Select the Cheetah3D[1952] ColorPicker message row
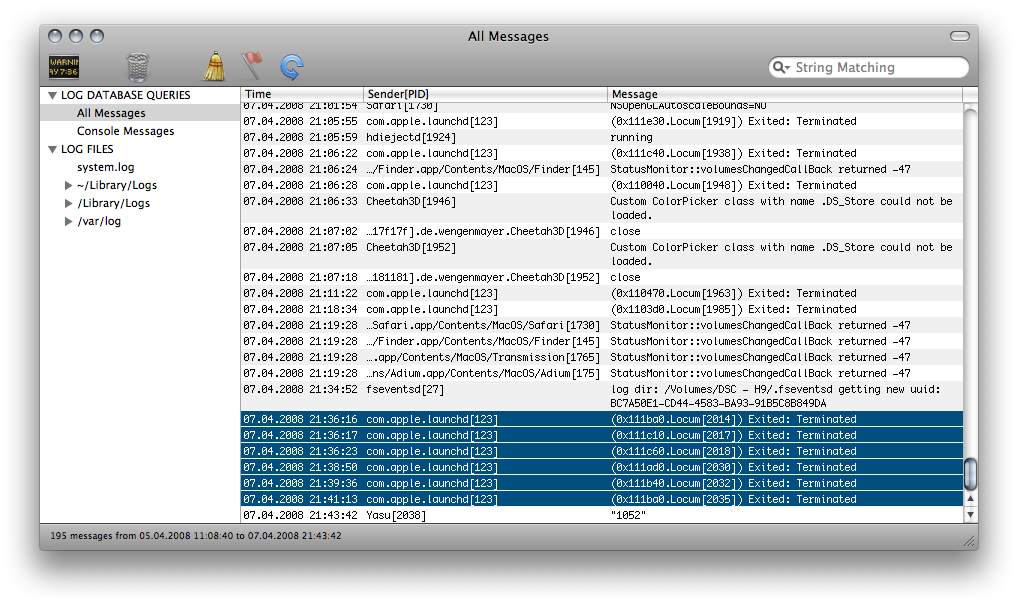The height and width of the screenshot is (605, 1018). [x=602, y=254]
